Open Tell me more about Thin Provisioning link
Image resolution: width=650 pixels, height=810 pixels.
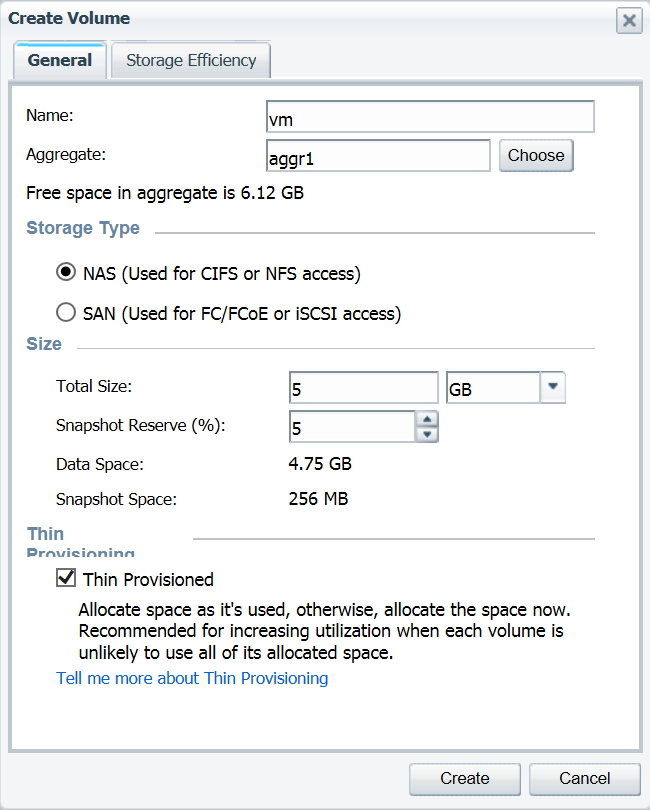[192, 678]
